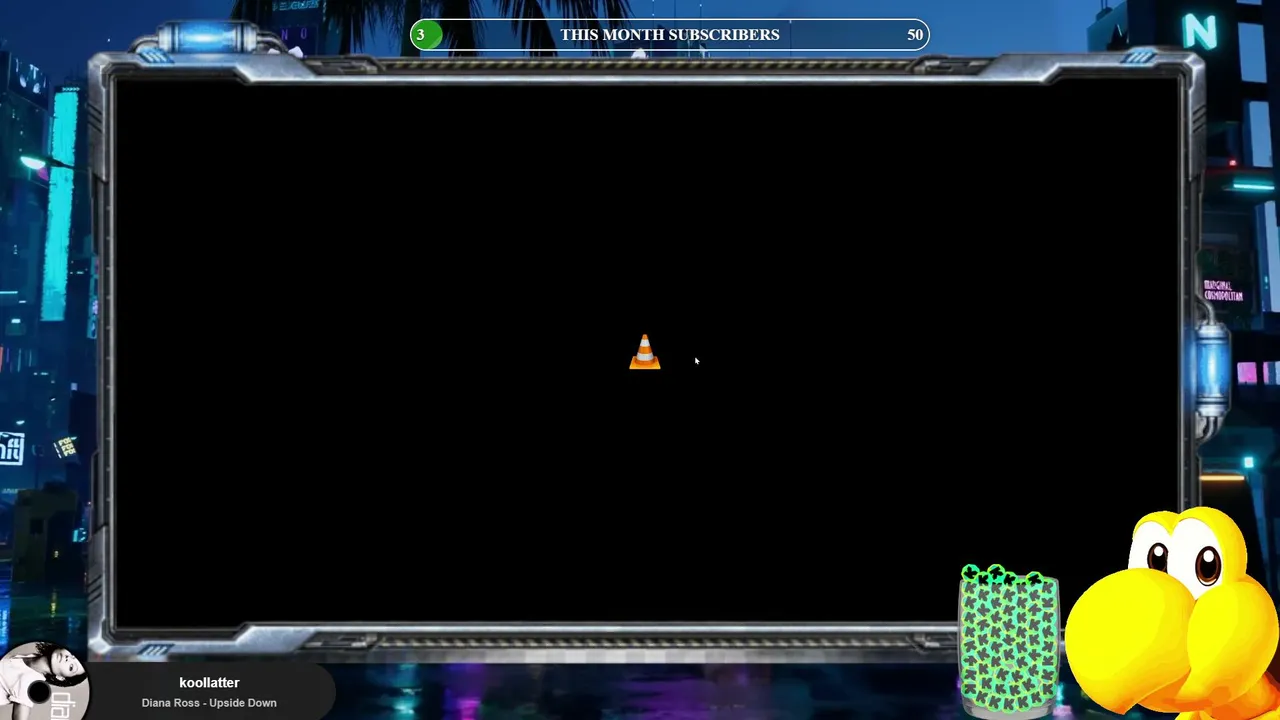This screenshot has height=720, width=1280.
Task: Click the current subscriber count "3"
Action: coord(421,35)
